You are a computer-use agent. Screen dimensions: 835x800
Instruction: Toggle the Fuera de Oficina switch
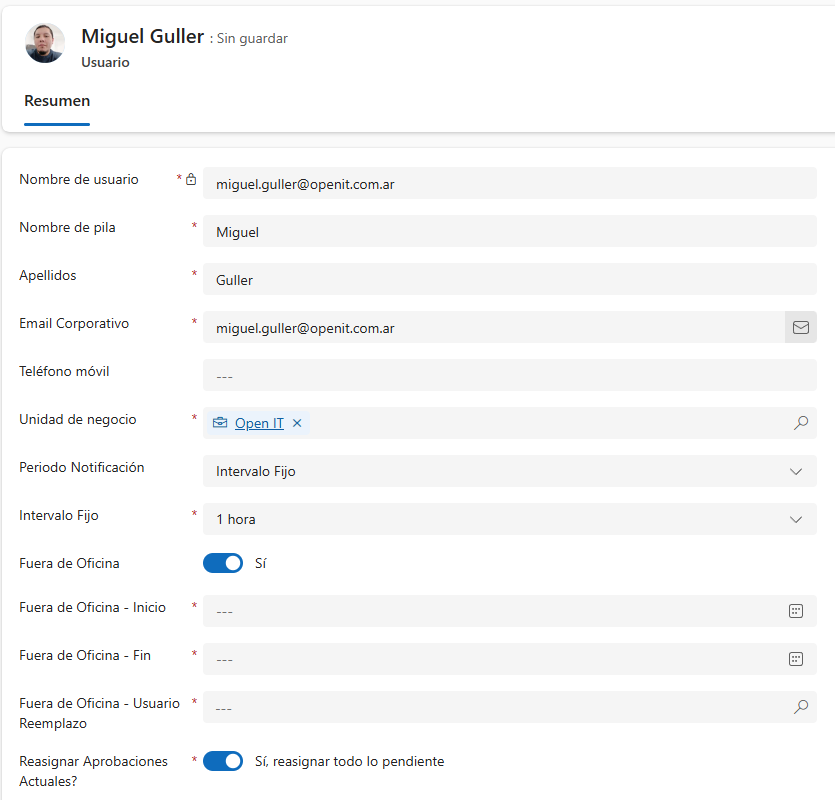223,563
